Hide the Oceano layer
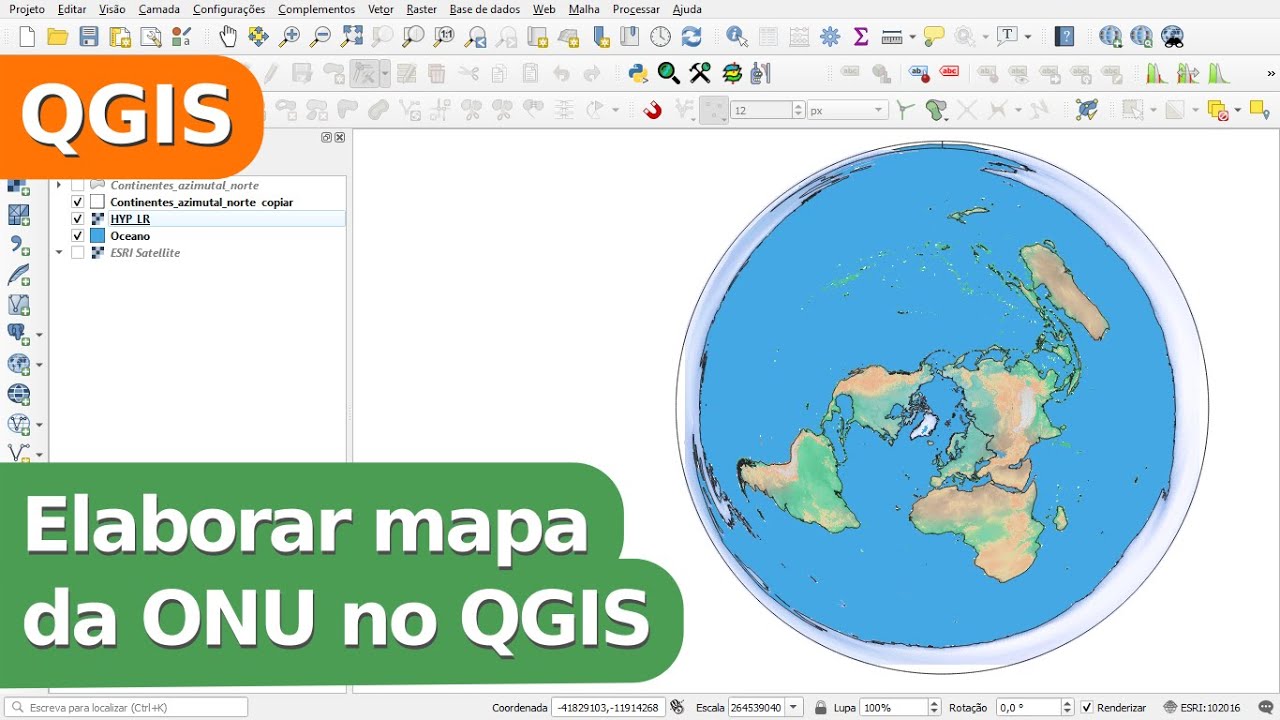 pyautogui.click(x=78, y=236)
